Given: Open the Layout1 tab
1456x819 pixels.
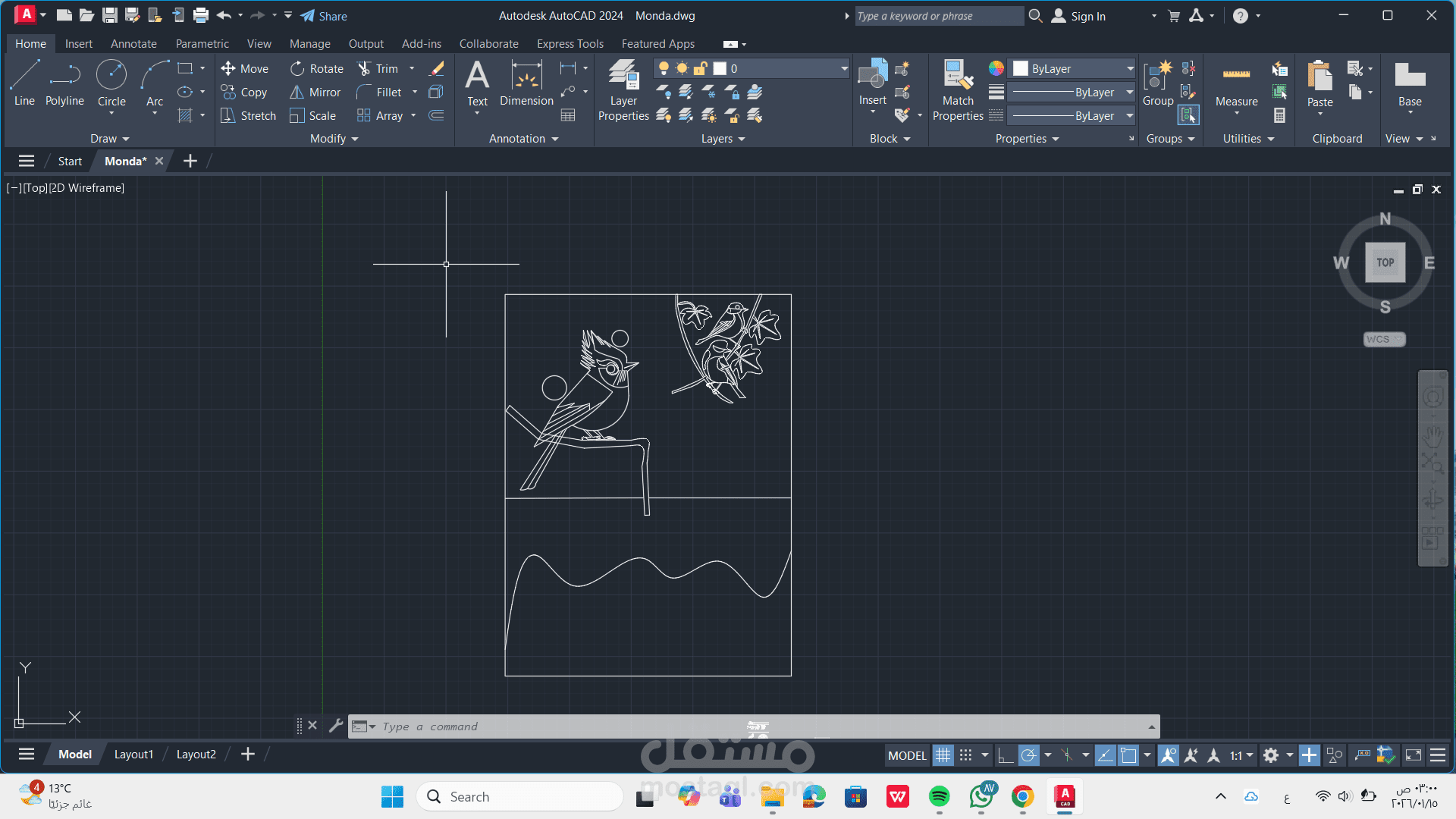Looking at the screenshot, I should 133,754.
